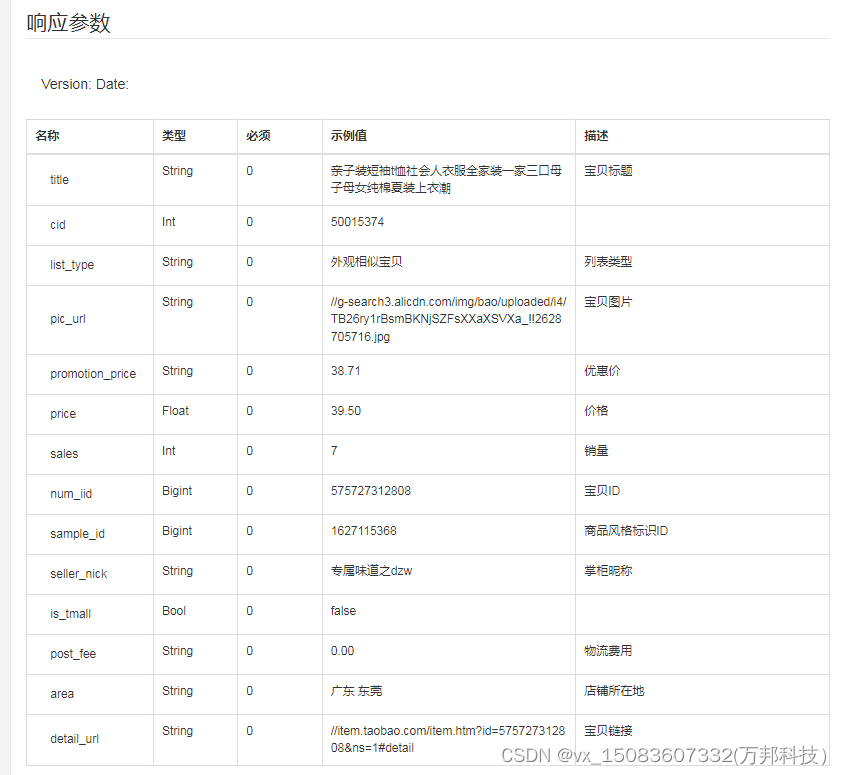Image resolution: width=842 pixels, height=775 pixels.
Task: Select the sales parameter name
Action: [64, 454]
